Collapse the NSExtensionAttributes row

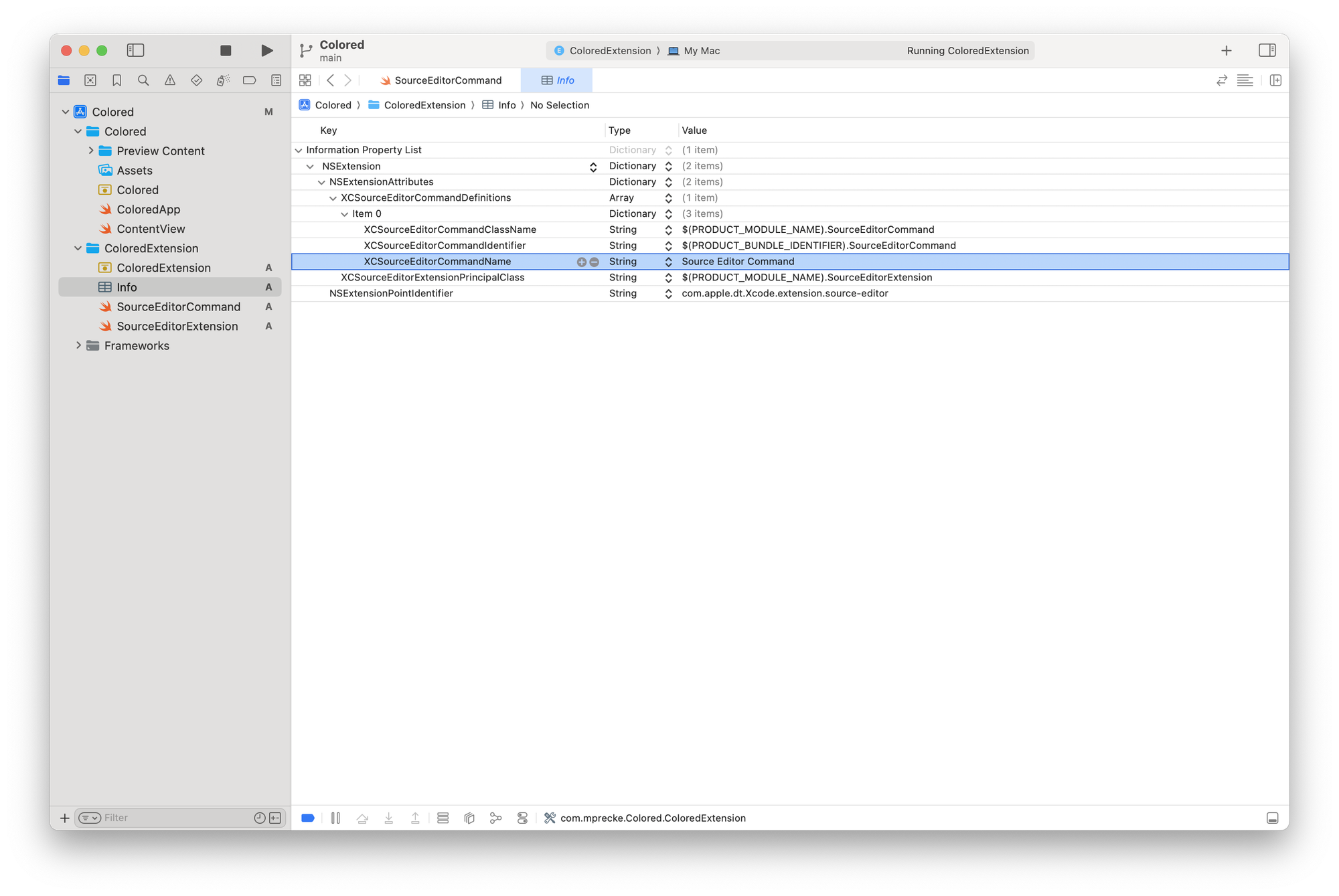click(321, 182)
